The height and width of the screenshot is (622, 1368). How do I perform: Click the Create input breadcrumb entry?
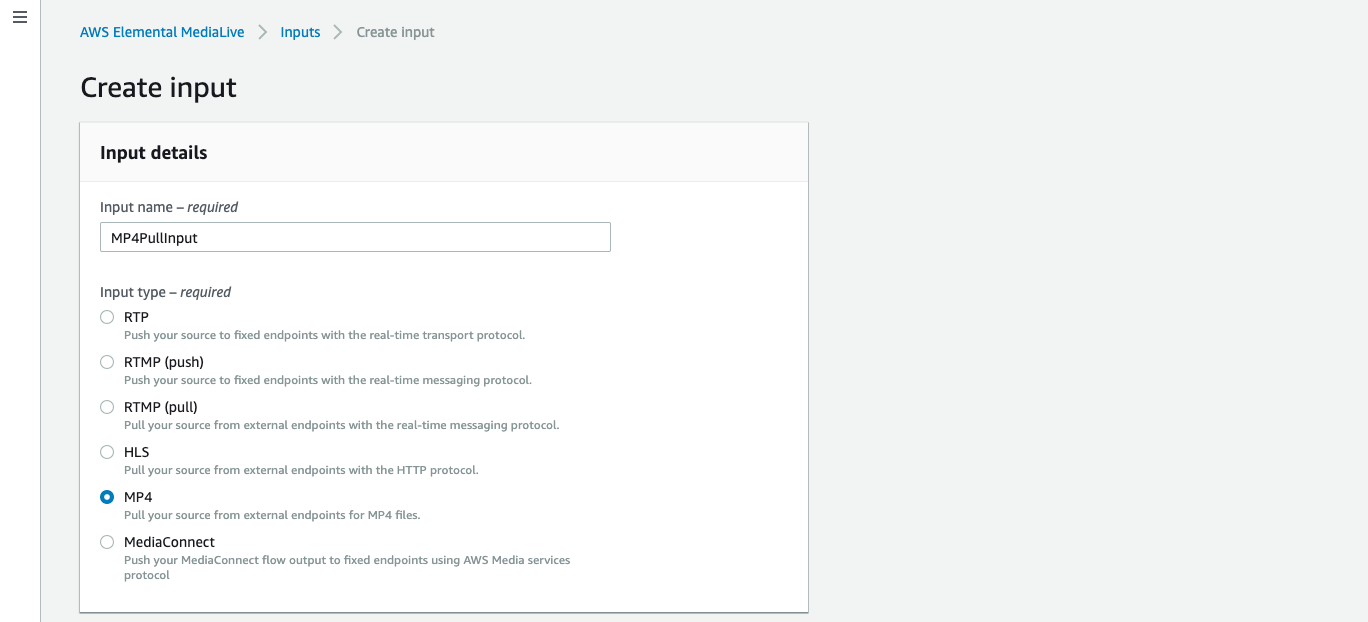click(x=395, y=31)
